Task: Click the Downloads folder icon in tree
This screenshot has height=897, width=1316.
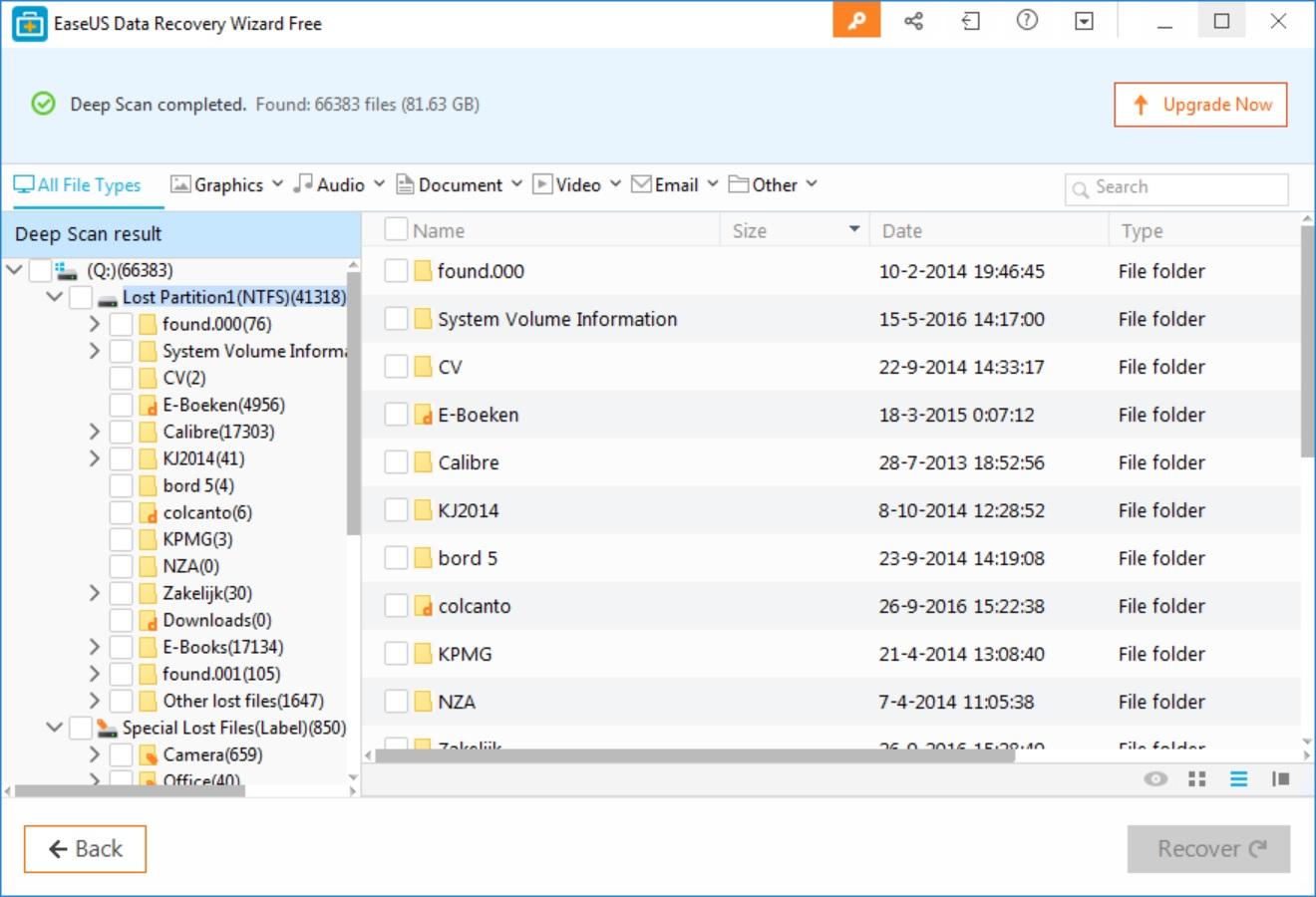Action: coord(148,620)
